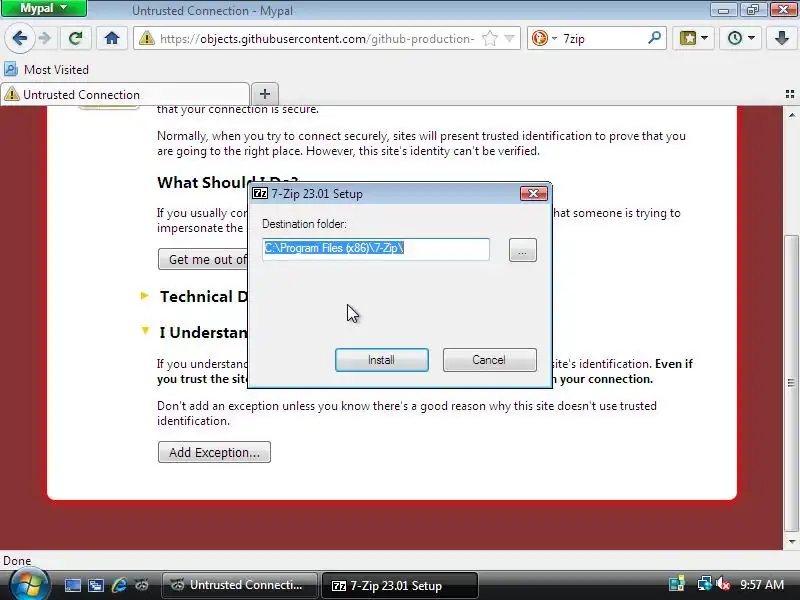Viewport: 800px width, 600px height.
Task: Click the 9:57 AM clock
Action: [762, 584]
